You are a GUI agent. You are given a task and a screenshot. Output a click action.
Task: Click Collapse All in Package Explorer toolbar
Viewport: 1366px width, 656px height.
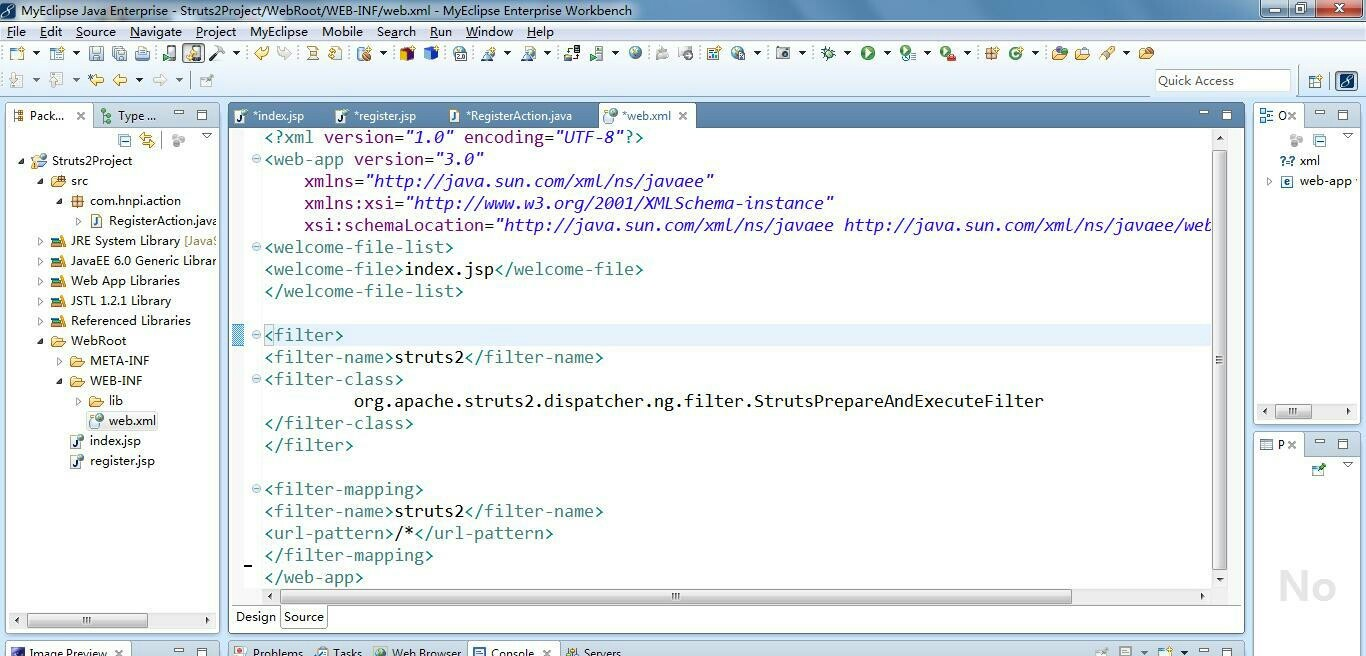click(125, 140)
